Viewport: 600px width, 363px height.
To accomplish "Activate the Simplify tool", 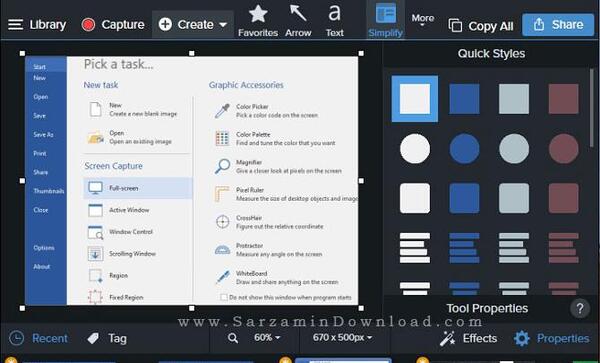I will pyautogui.click(x=385, y=20).
